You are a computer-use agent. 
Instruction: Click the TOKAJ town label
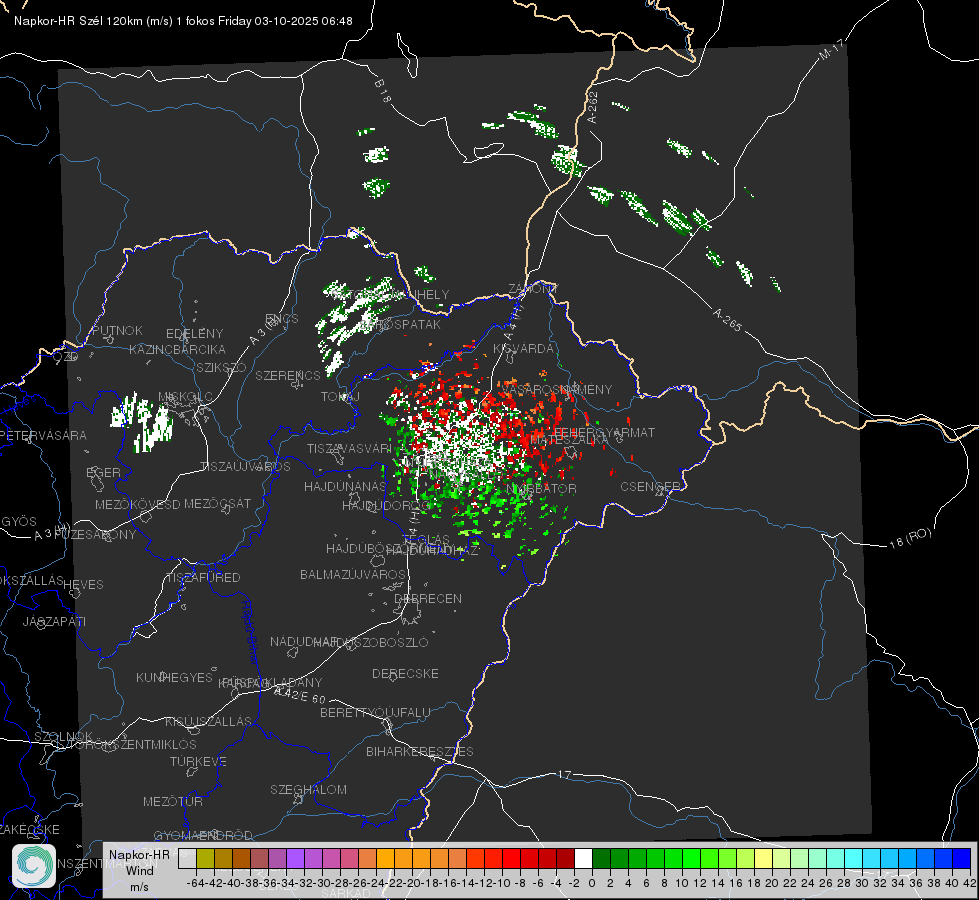click(x=340, y=397)
